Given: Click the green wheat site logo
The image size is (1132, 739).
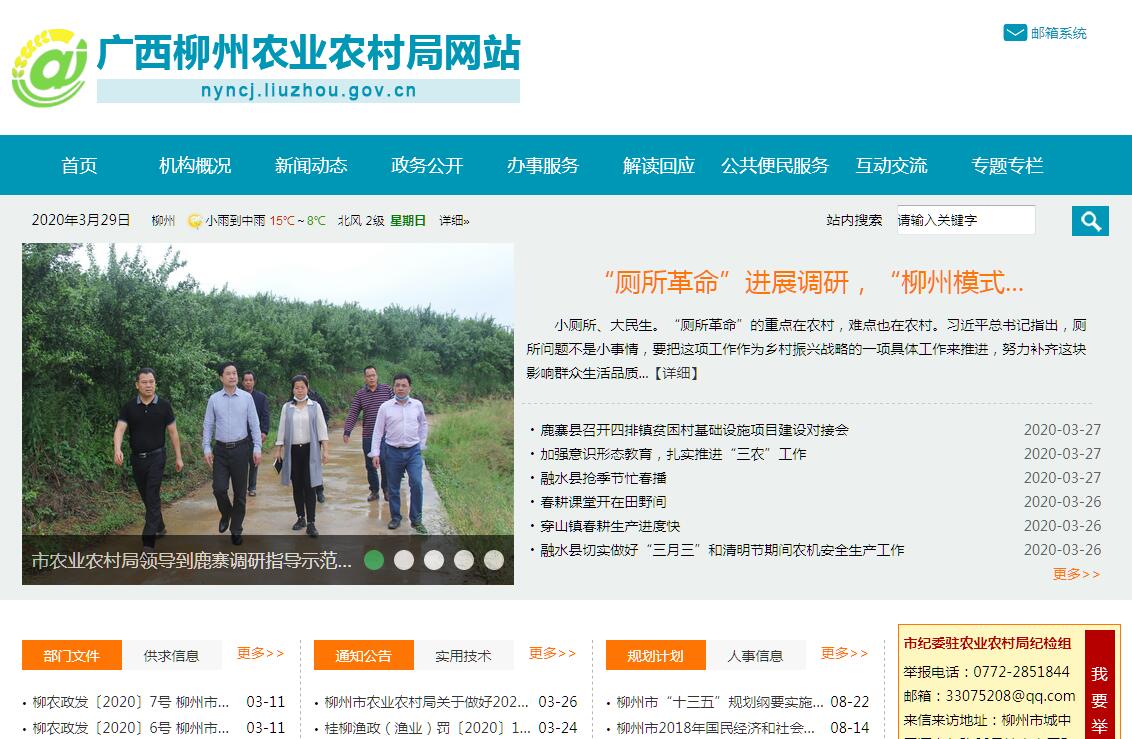Looking at the screenshot, I should tap(49, 69).
